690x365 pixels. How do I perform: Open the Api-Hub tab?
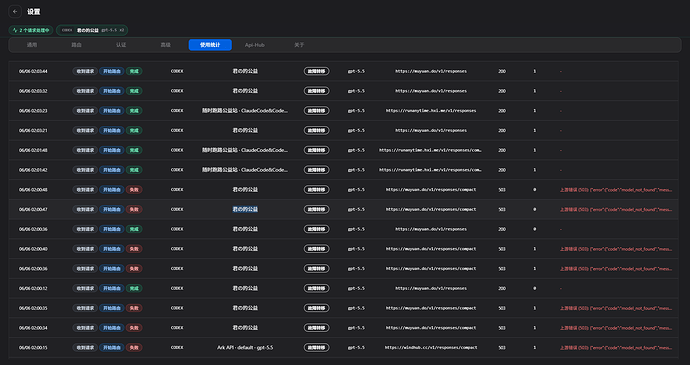coord(255,45)
